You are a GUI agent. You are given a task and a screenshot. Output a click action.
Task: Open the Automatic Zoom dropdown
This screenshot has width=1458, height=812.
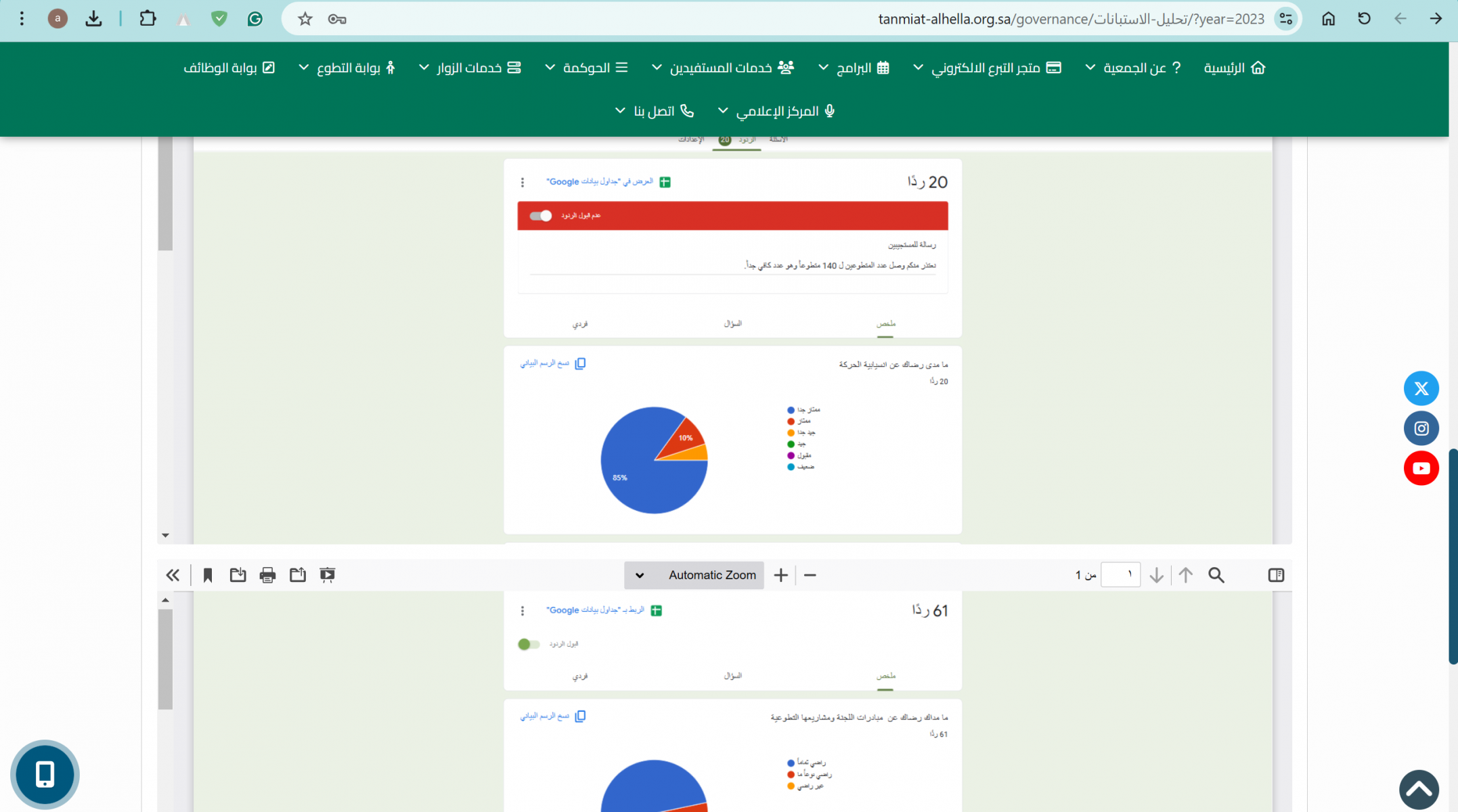pos(694,575)
